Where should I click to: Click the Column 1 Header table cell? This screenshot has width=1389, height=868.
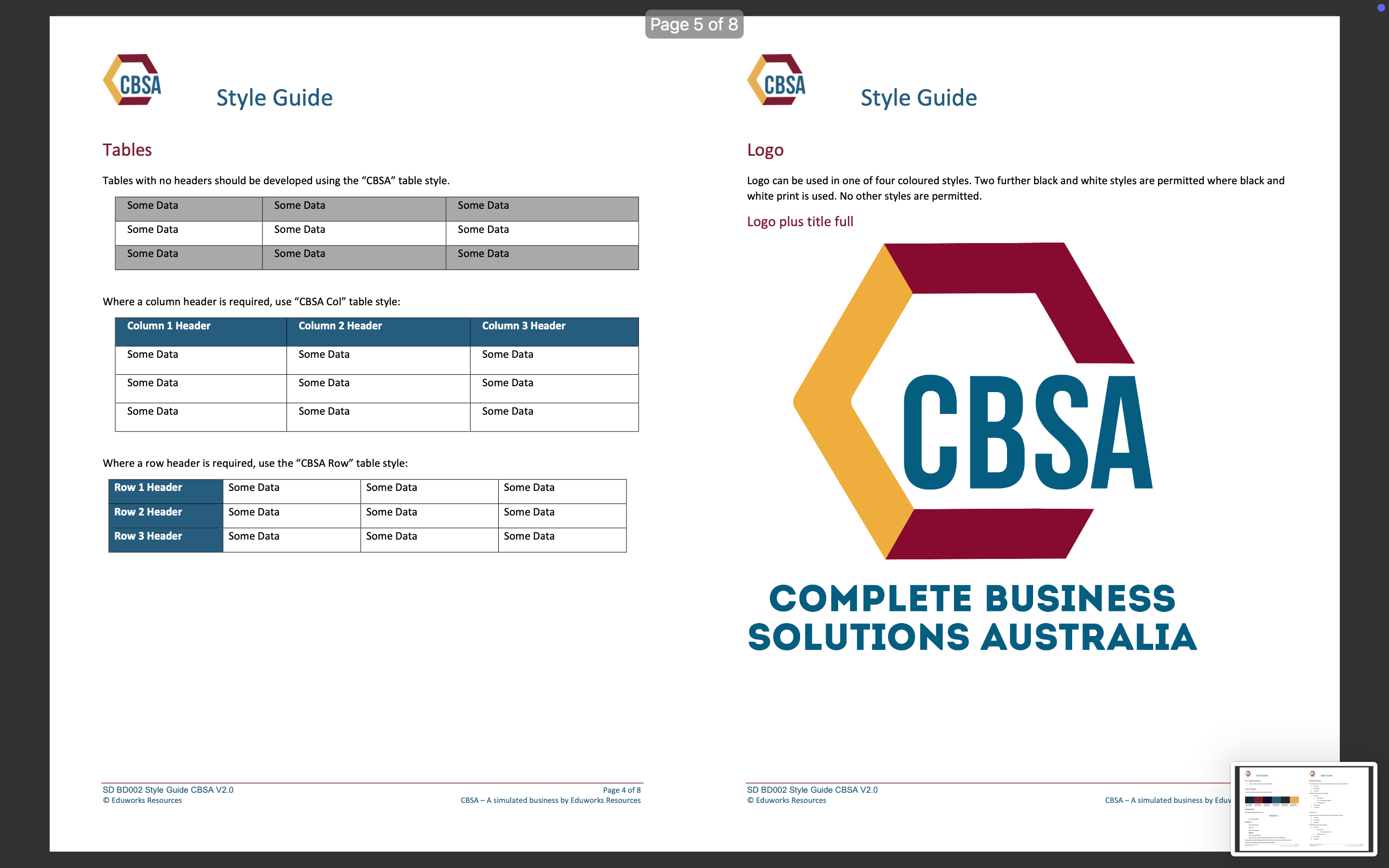click(x=168, y=325)
